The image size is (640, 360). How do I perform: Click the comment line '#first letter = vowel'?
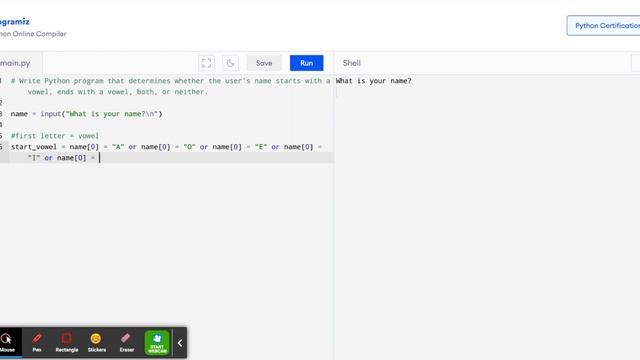tap(55, 136)
